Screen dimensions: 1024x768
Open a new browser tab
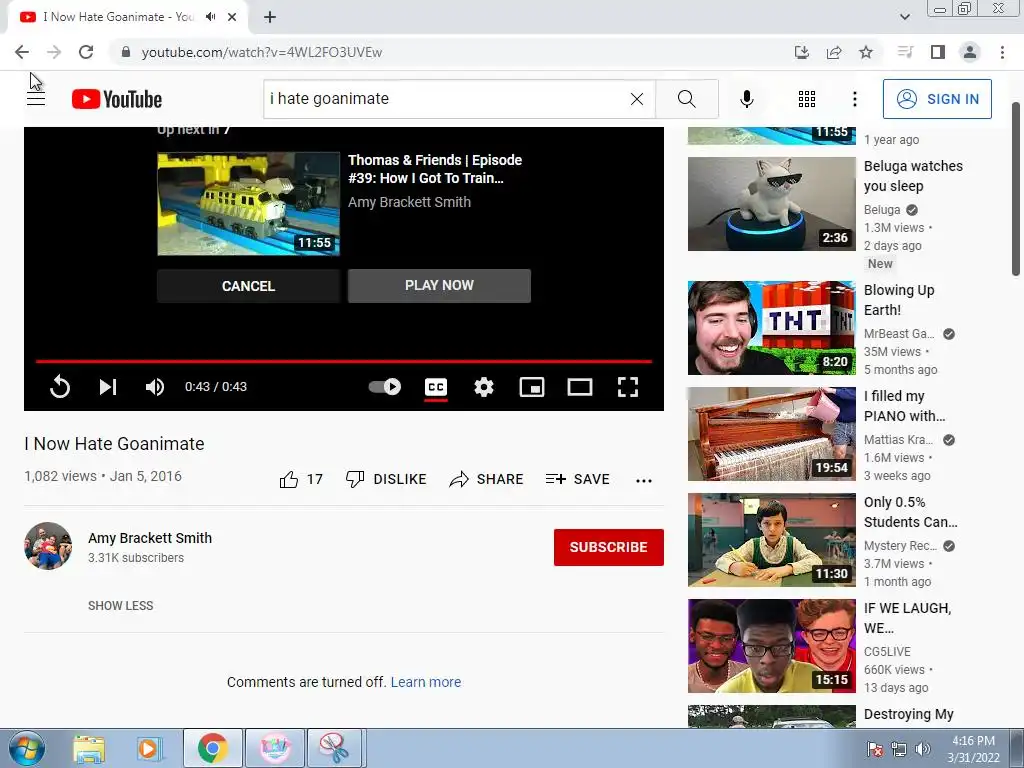coord(270,18)
